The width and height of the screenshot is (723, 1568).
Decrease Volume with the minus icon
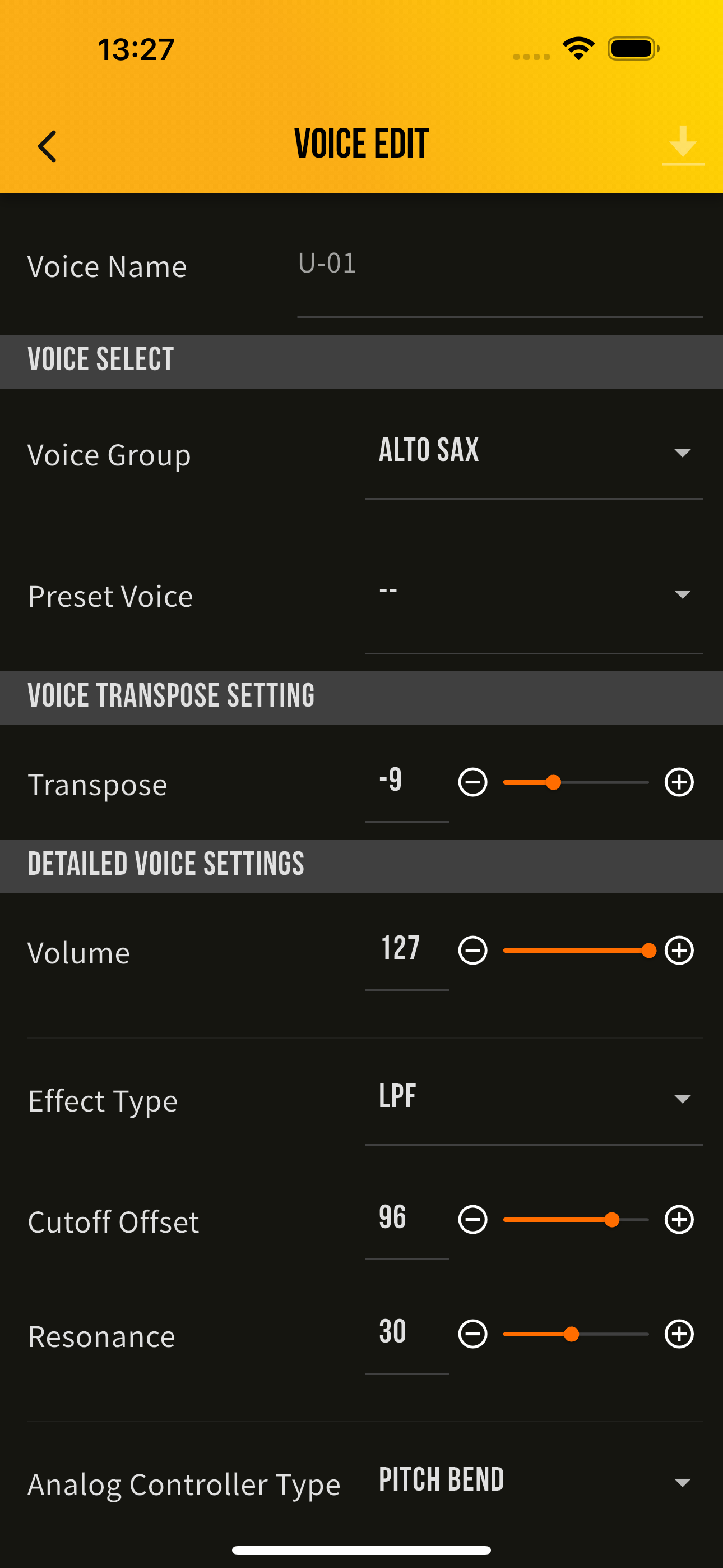(x=473, y=951)
